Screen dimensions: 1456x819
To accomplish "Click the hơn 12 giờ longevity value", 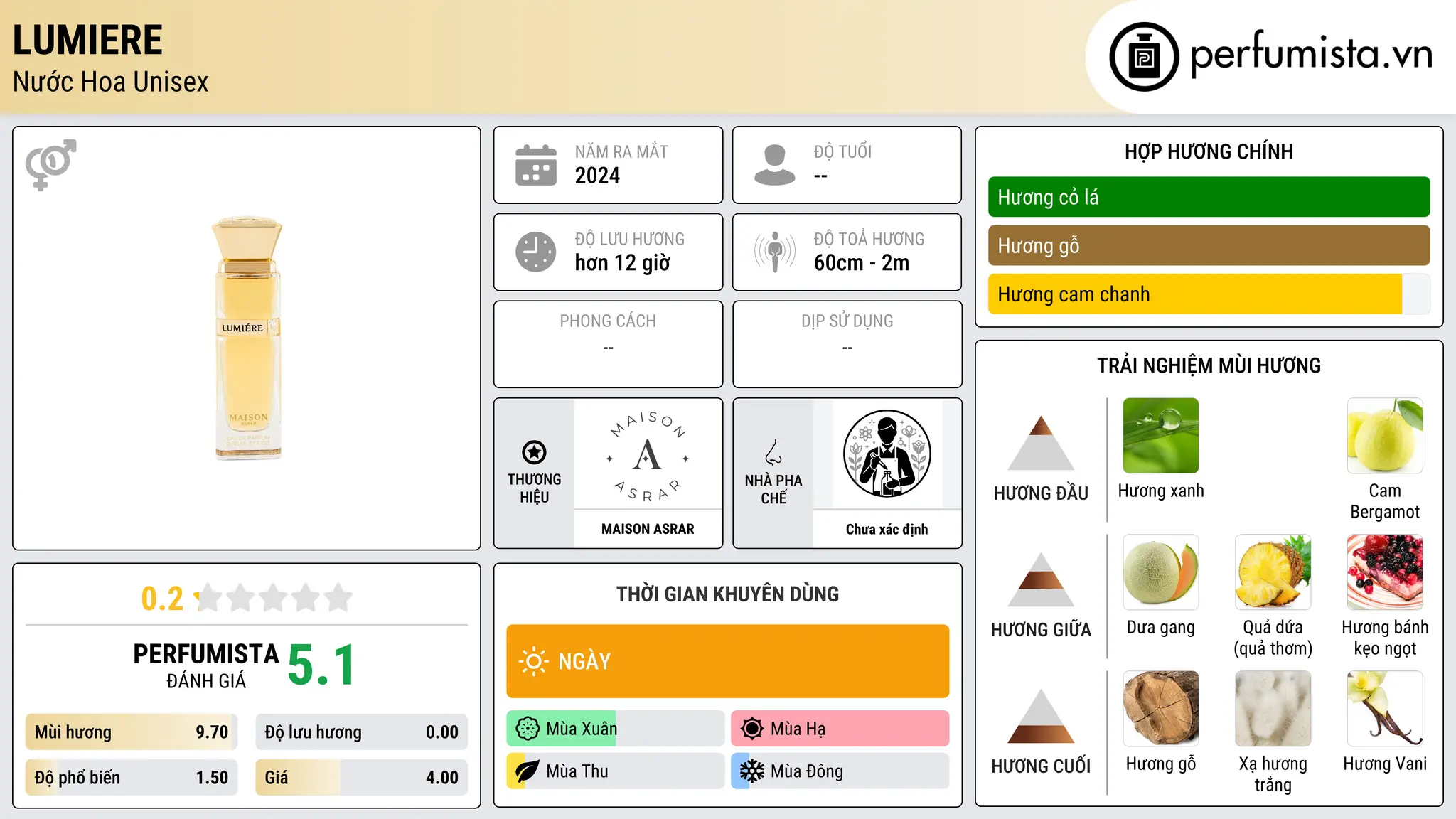I will click(622, 263).
